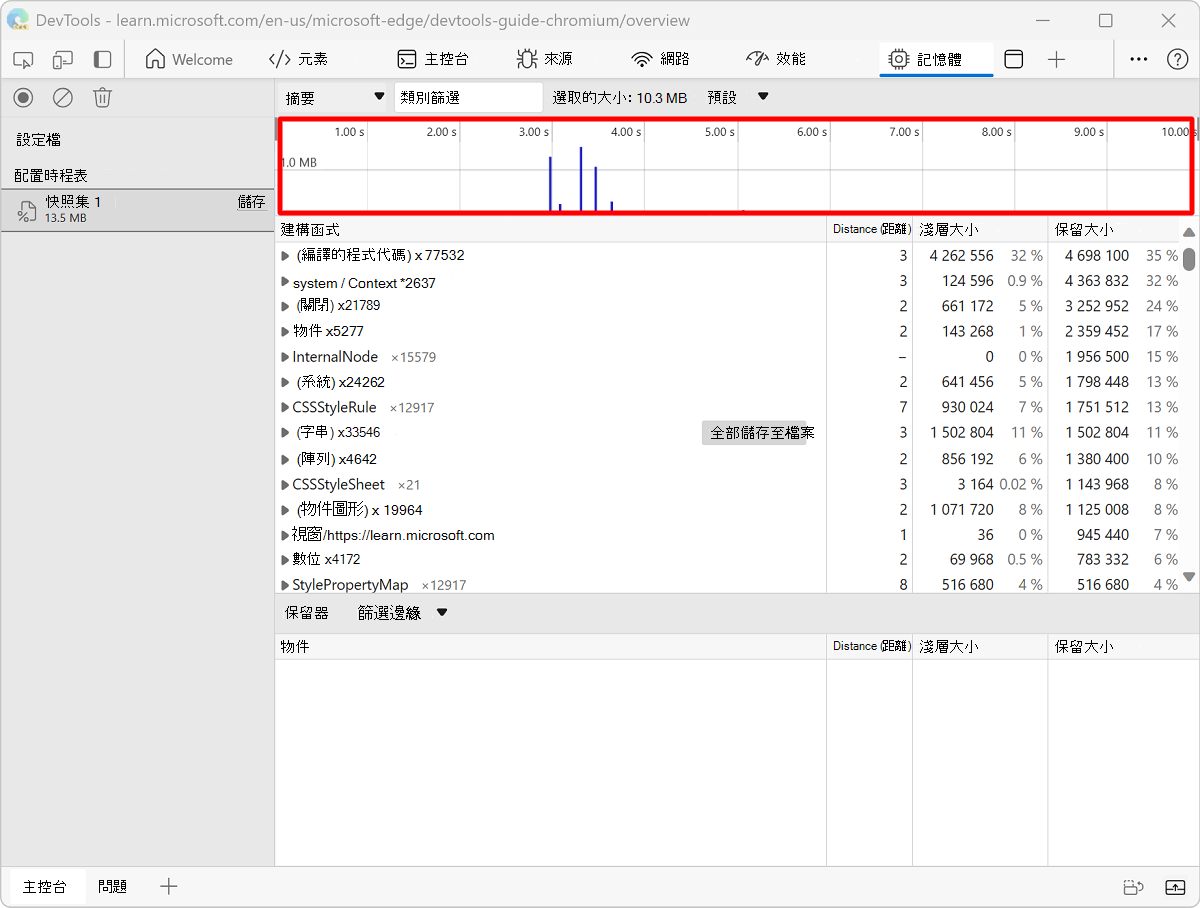Expand 視窗/https://learn.microsoft.com row
The width and height of the screenshot is (1200, 908).
(285, 536)
